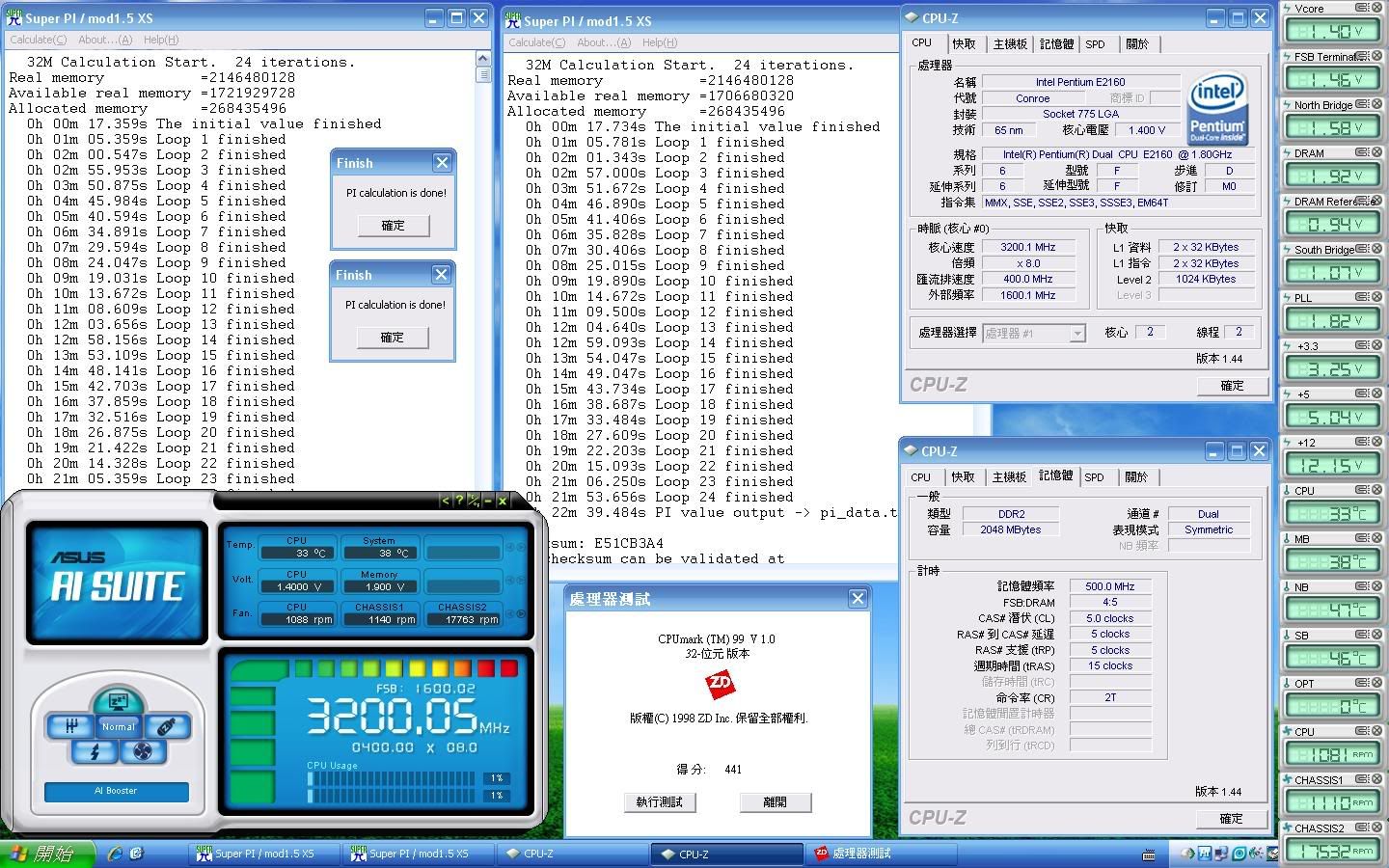Close the DRAM voltage monitor gadget

coord(1376,152)
